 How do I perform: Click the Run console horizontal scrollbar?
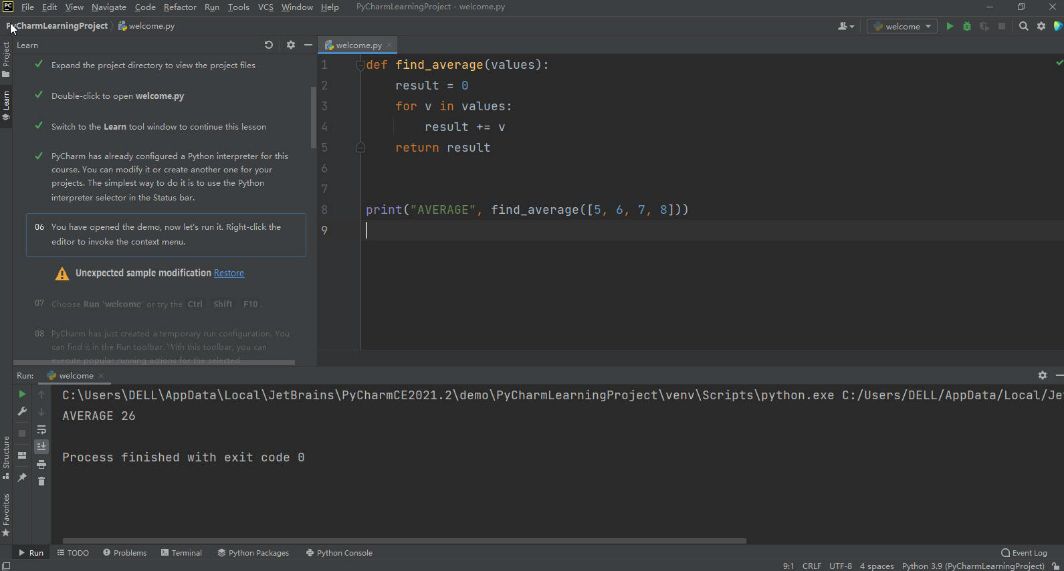pyautogui.click(x=404, y=541)
